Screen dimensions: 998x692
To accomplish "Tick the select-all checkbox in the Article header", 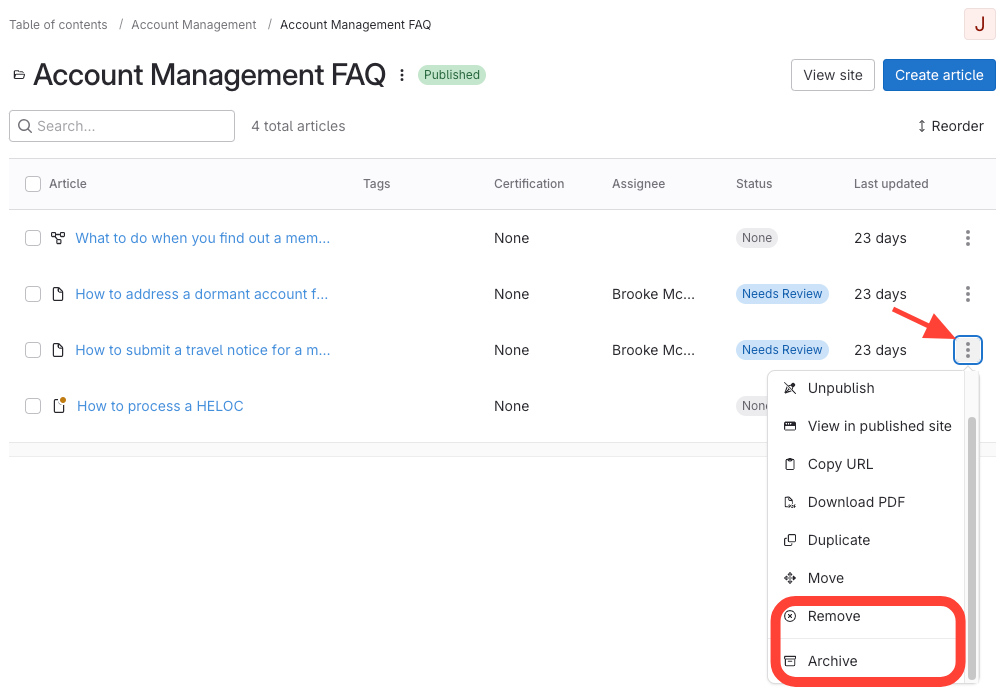I will click(x=33, y=184).
